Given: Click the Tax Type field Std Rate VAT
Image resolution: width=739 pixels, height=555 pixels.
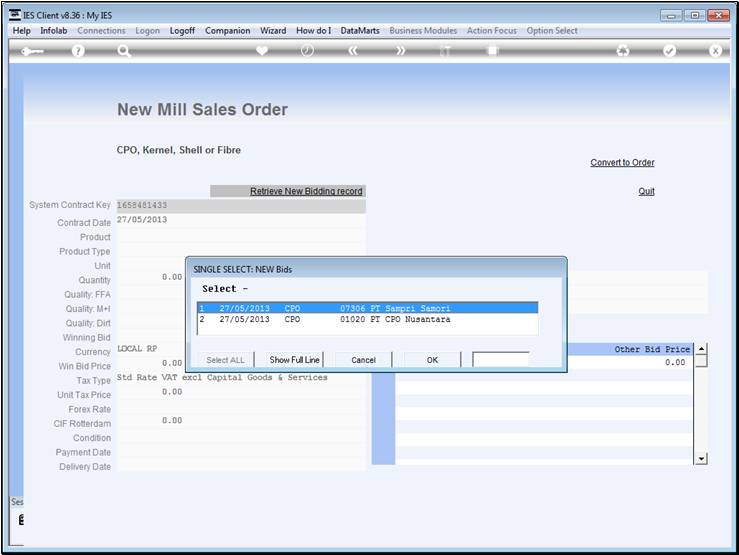Looking at the screenshot, I should [241, 377].
